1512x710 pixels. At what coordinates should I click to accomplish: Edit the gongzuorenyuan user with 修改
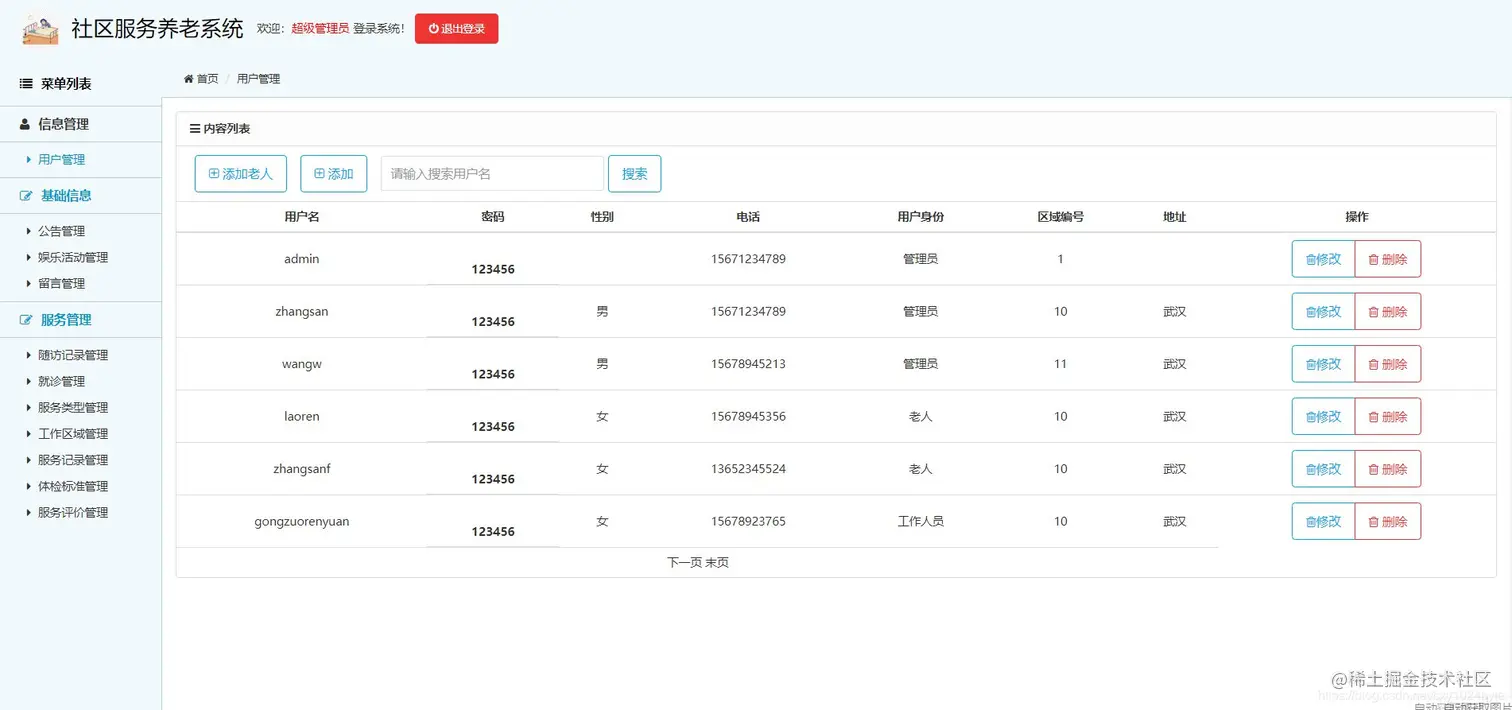pos(1323,521)
